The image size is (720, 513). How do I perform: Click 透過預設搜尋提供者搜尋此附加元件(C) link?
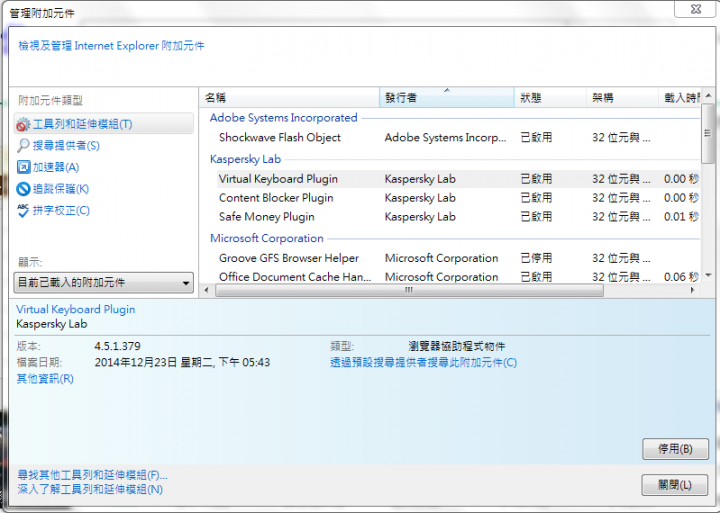click(423, 363)
